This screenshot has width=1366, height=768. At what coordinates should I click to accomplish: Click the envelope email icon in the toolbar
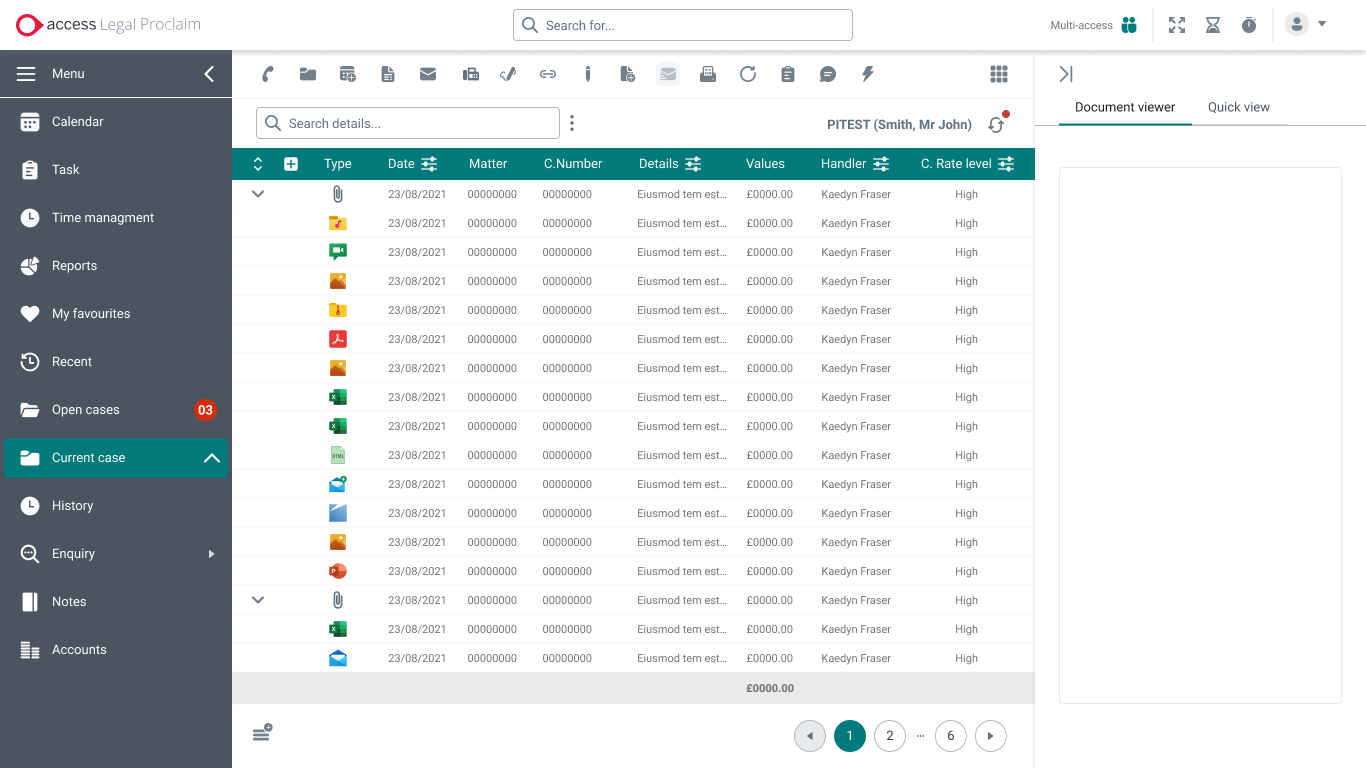coord(428,73)
